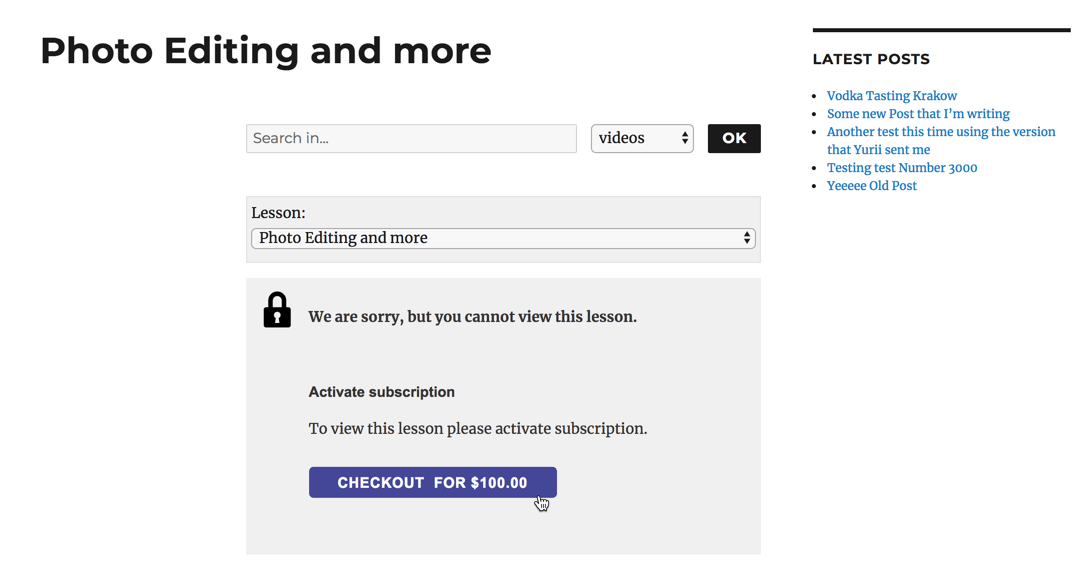1092x578 pixels.
Task: Click the 'To view this lesson' instruction text
Action: tap(477, 429)
